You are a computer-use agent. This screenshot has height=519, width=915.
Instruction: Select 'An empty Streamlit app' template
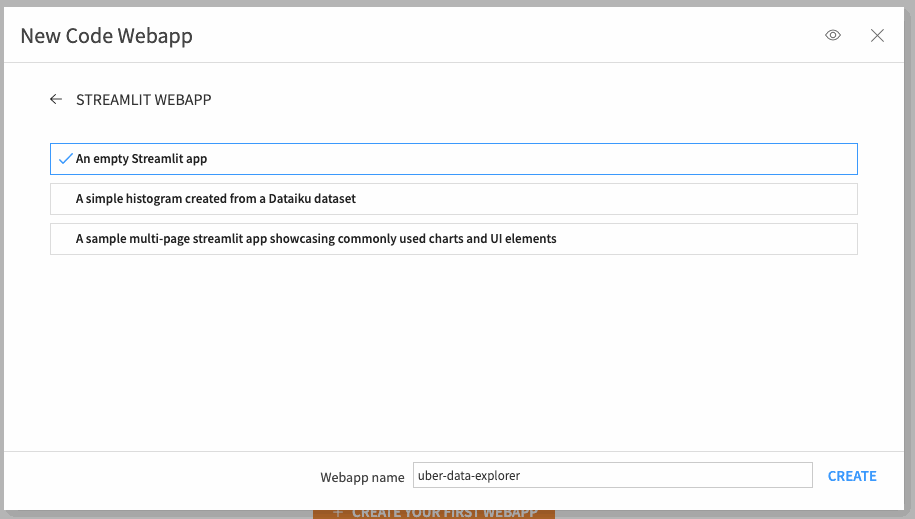(x=453, y=159)
